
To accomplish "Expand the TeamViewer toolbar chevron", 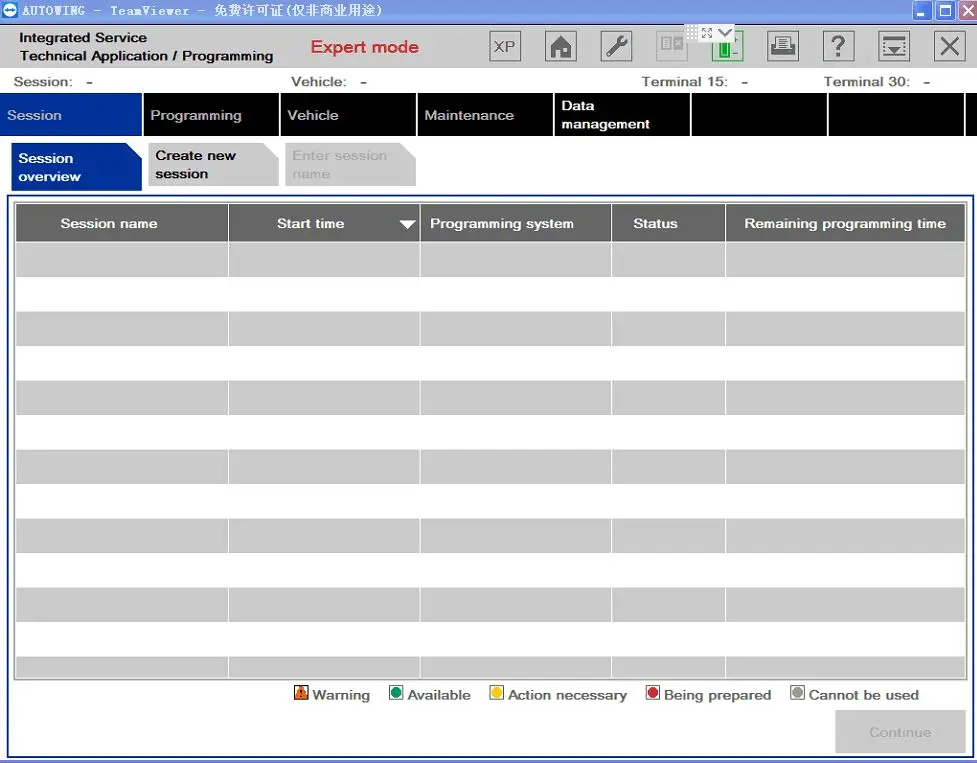I will pyautogui.click(x=724, y=32).
